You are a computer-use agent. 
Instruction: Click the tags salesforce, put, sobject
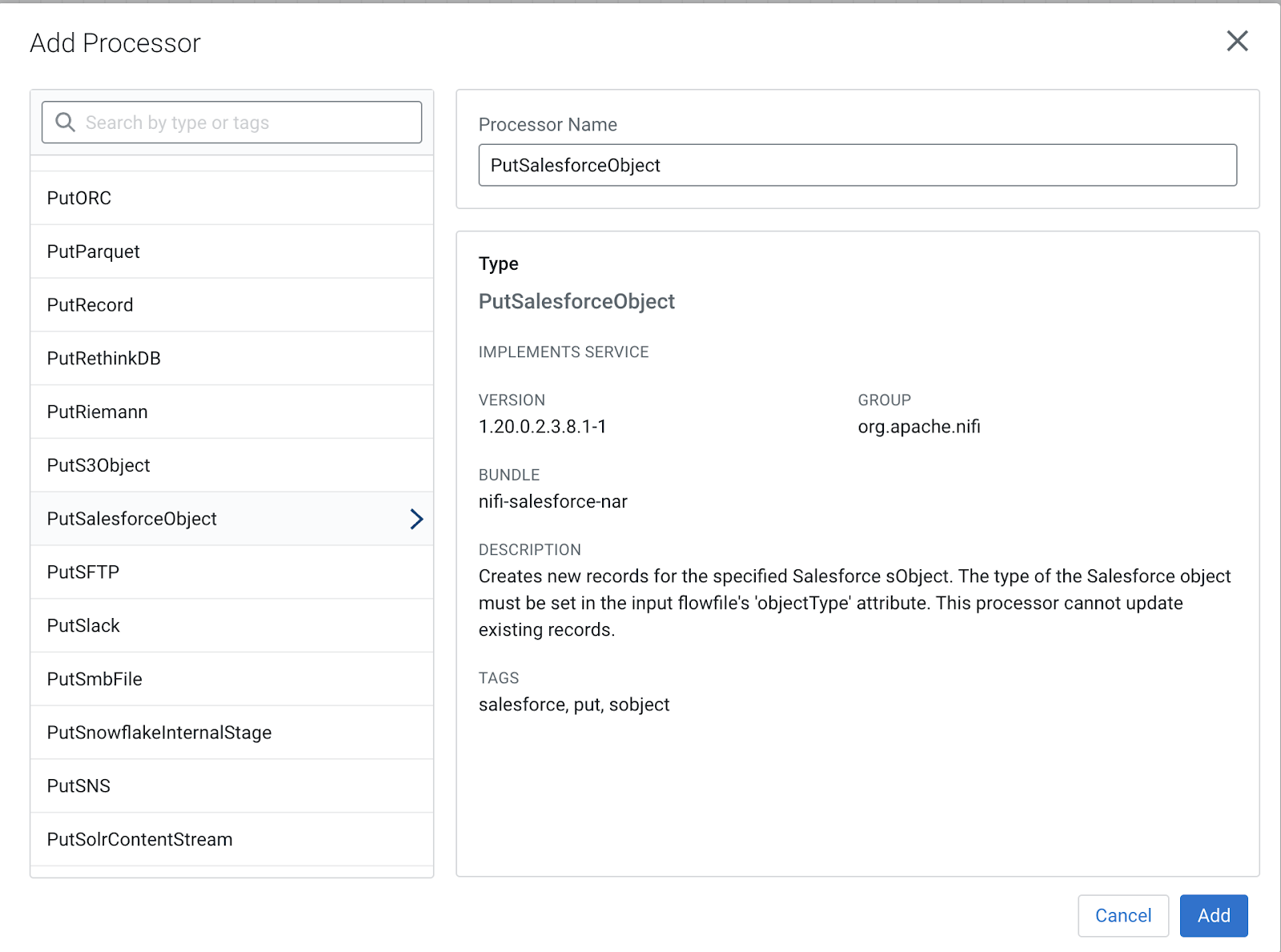tap(574, 705)
